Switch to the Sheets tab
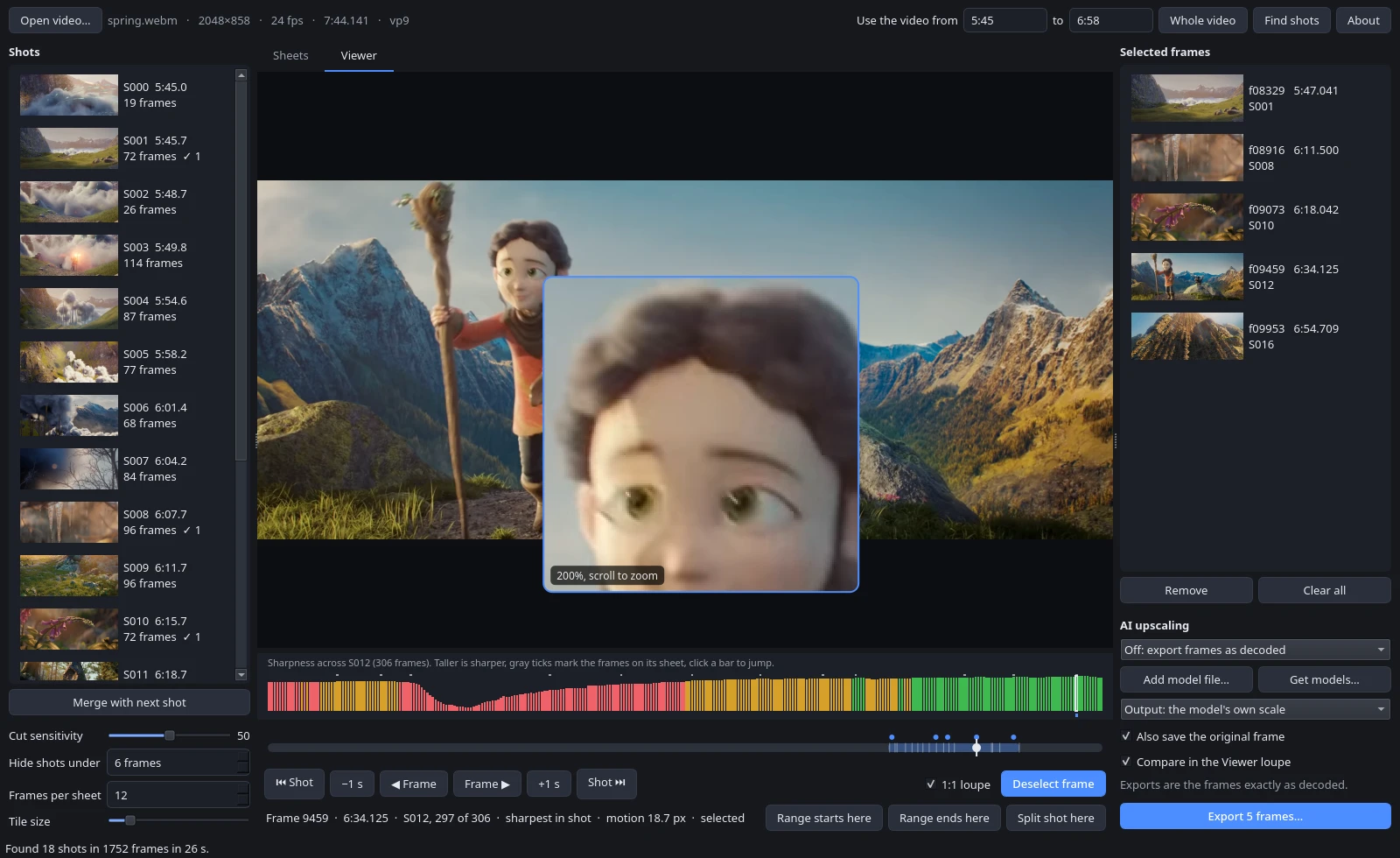Viewport: 1400px width, 858px height. (290, 55)
